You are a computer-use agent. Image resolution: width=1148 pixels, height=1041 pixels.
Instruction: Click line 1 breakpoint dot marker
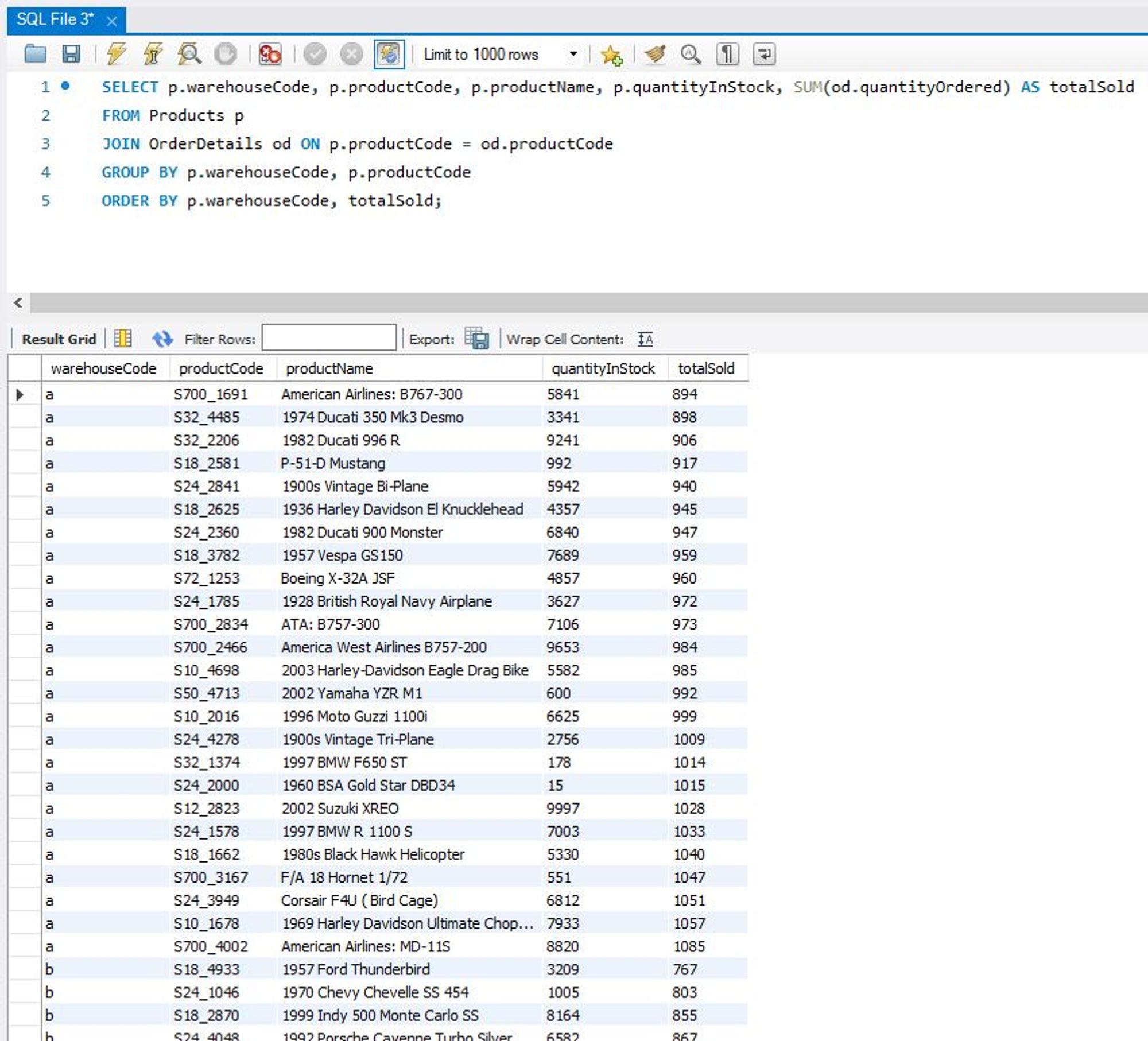point(65,86)
